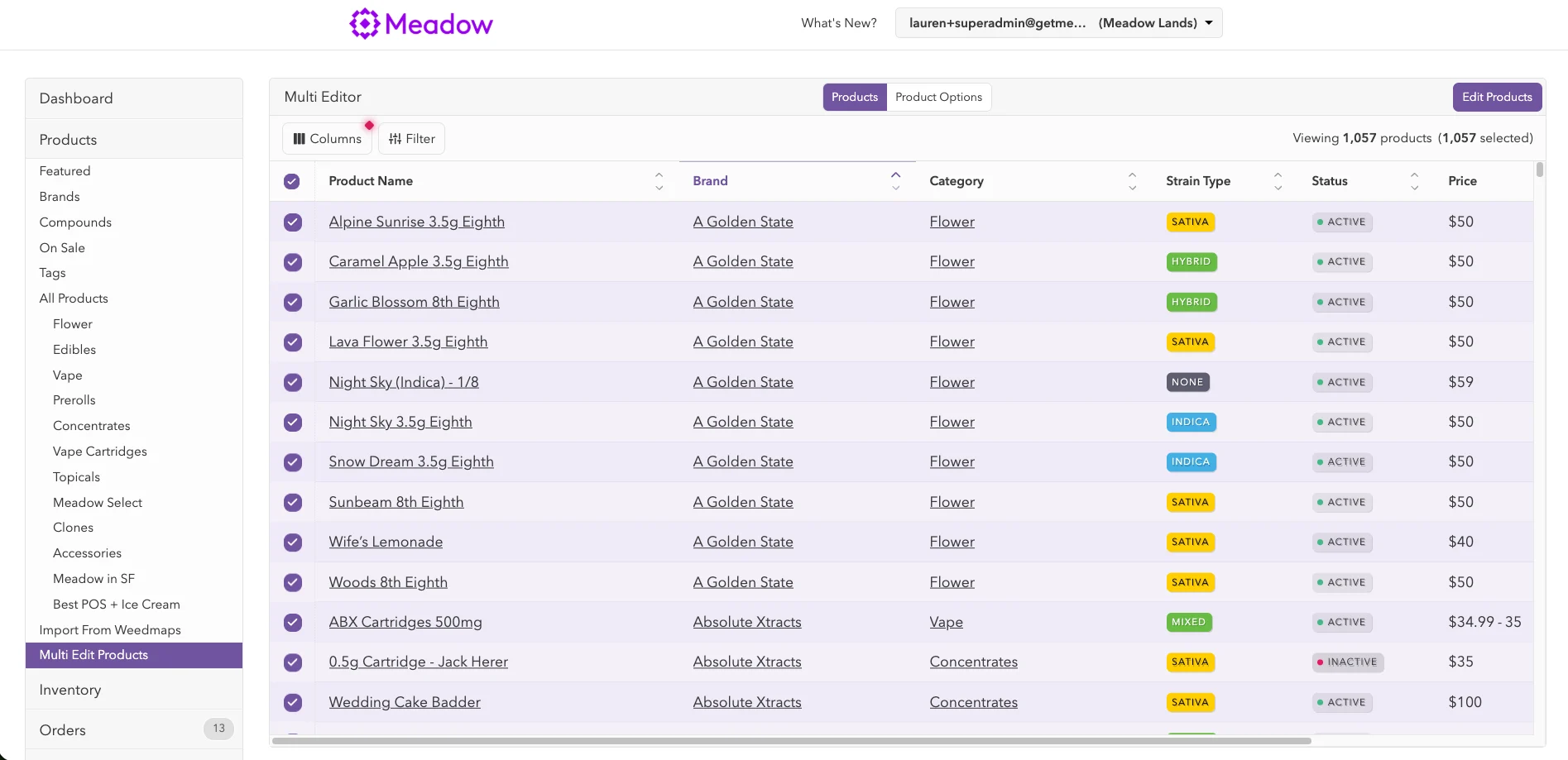Click the red notification dot on Columns

[369, 126]
